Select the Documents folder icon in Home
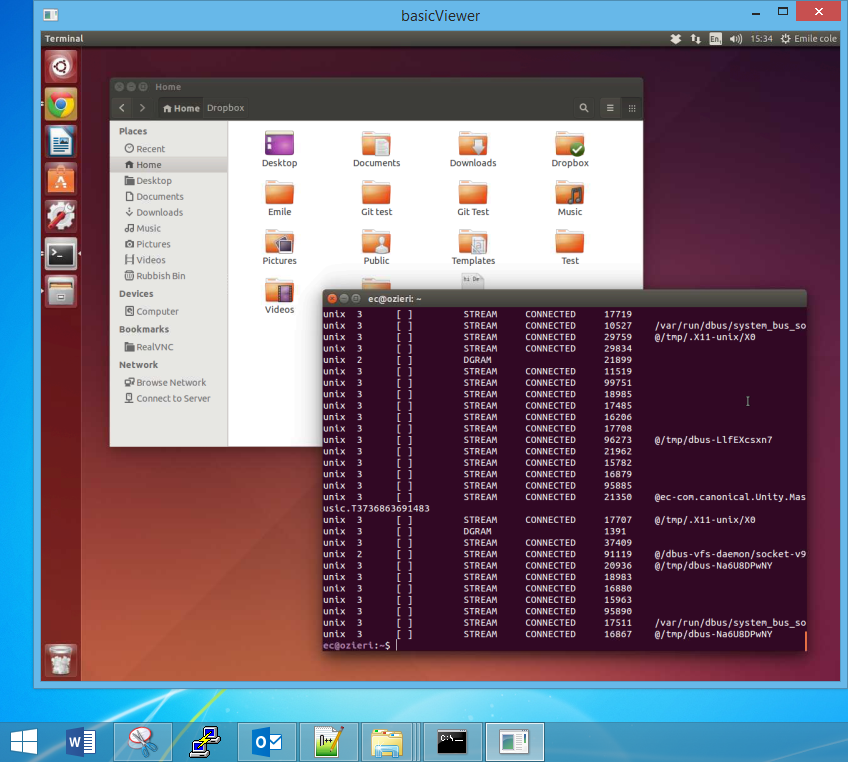 click(376, 149)
